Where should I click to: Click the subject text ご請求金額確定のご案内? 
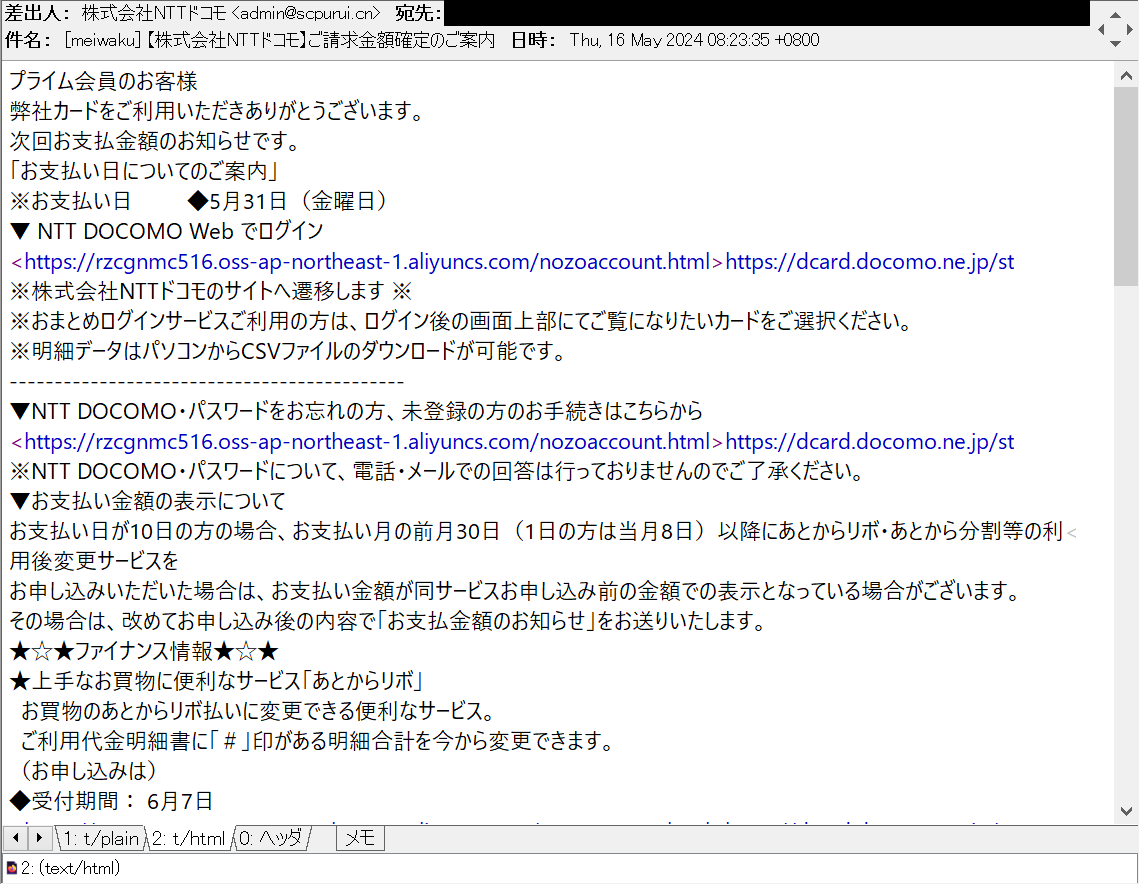(401, 40)
